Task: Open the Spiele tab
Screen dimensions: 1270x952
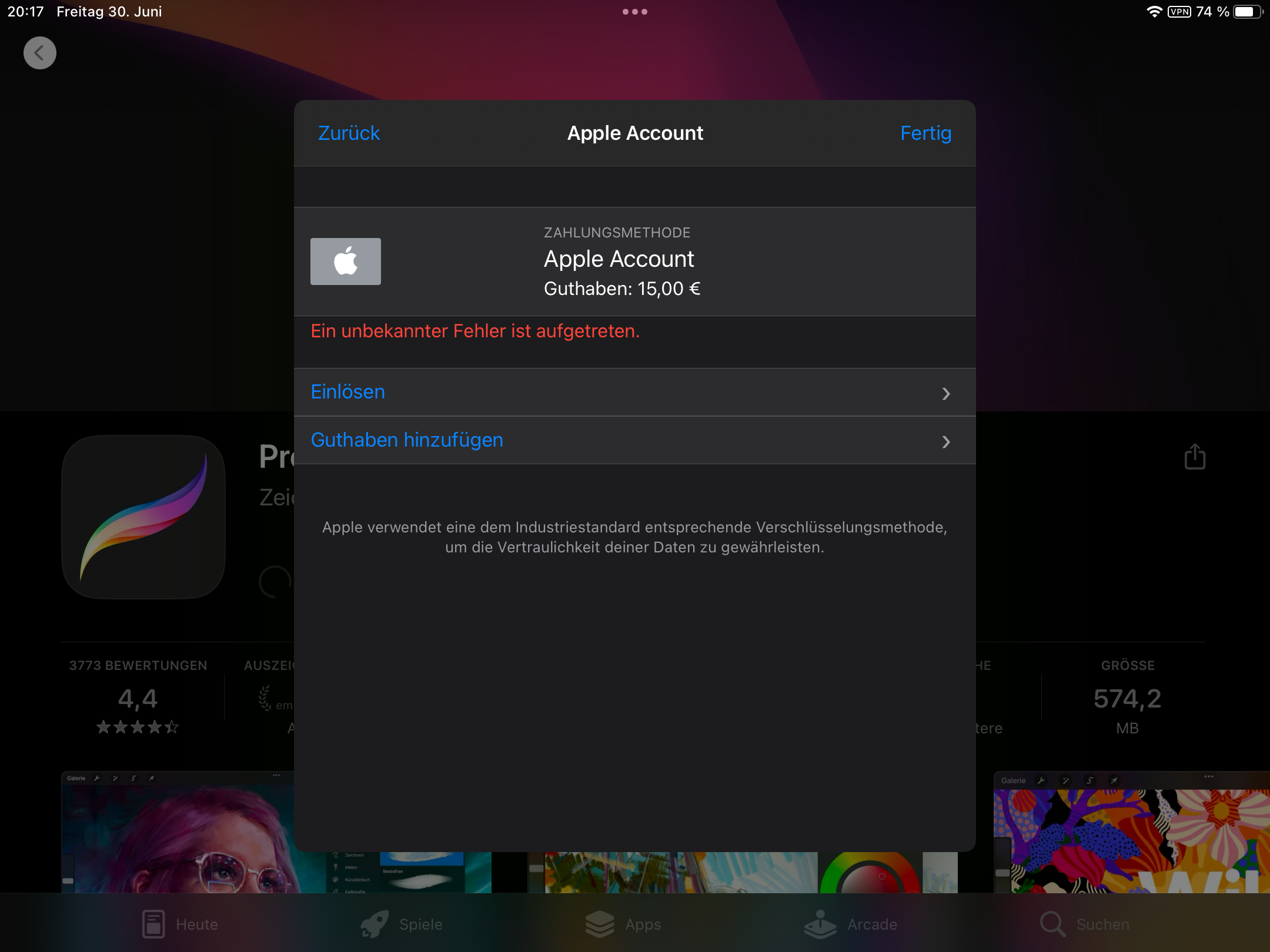Action: 402,924
